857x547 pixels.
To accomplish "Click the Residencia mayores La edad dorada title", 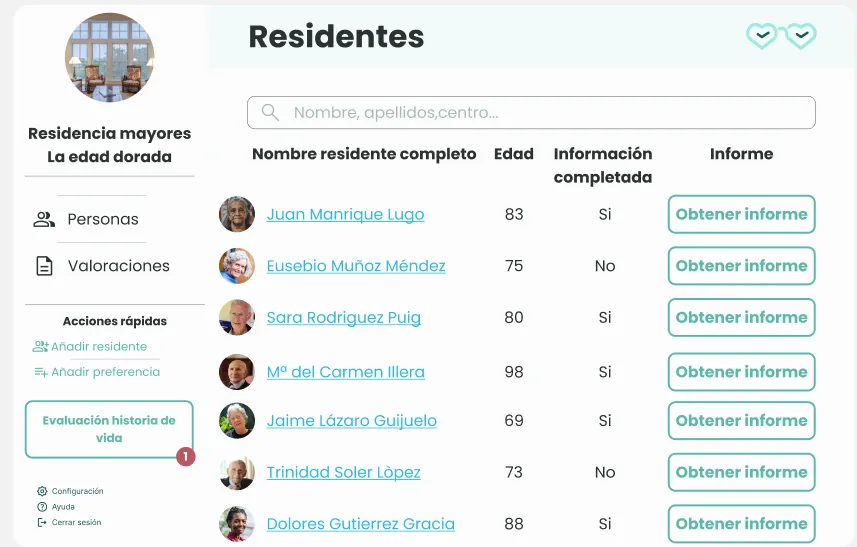I will coord(109,145).
